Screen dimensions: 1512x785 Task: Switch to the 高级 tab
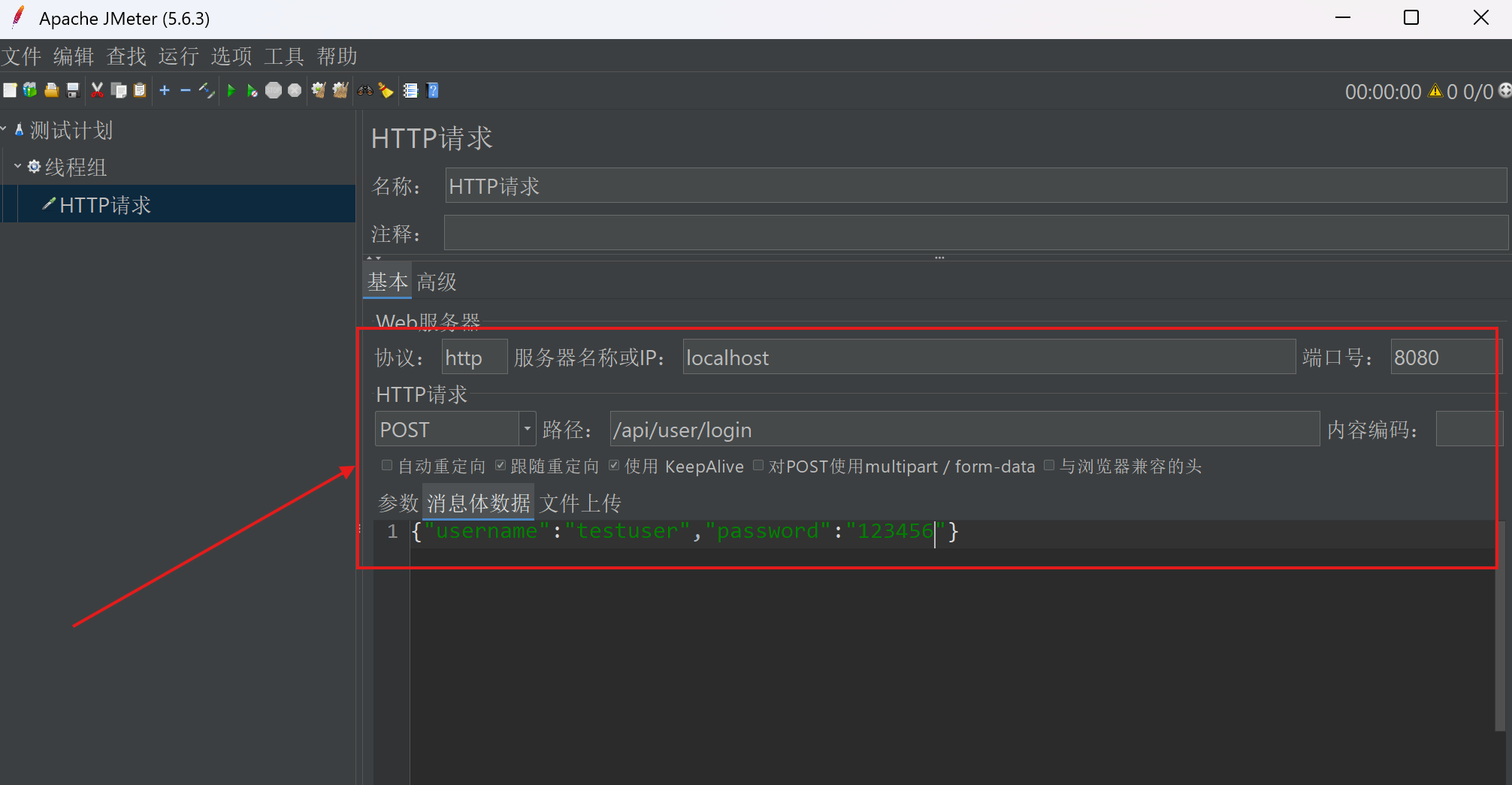(437, 282)
